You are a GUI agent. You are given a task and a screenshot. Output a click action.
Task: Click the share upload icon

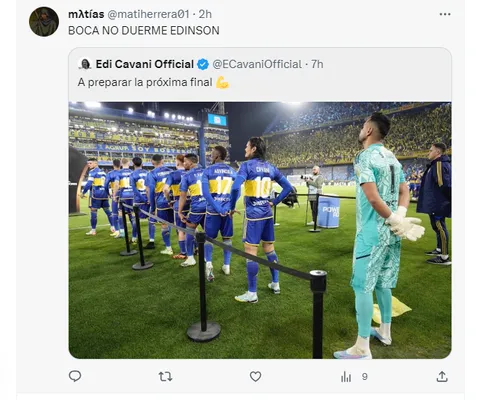[442, 376]
